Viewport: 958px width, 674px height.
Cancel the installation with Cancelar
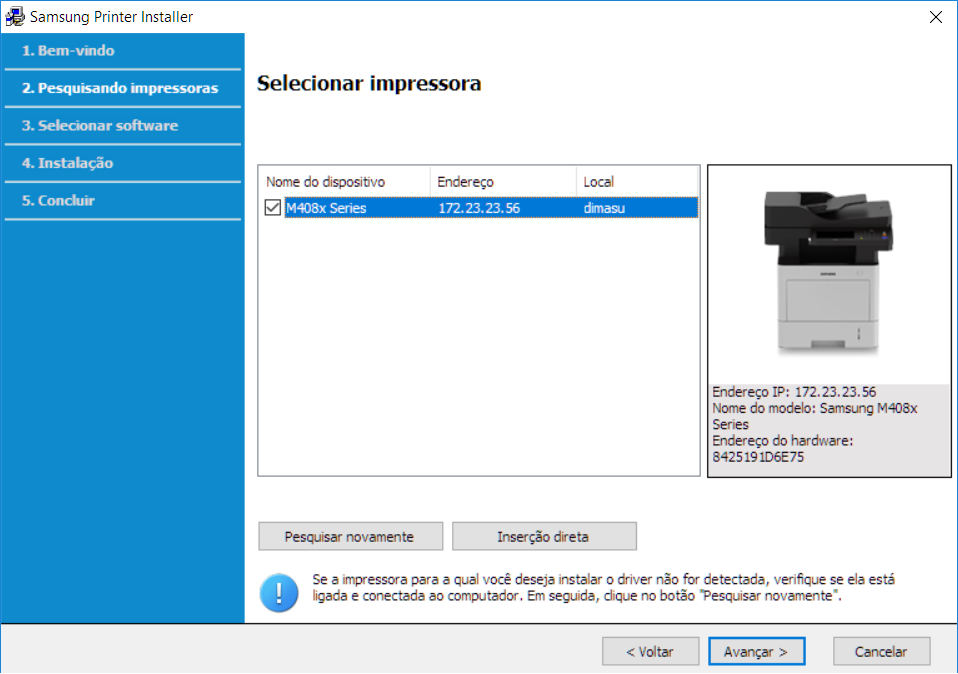coord(880,651)
